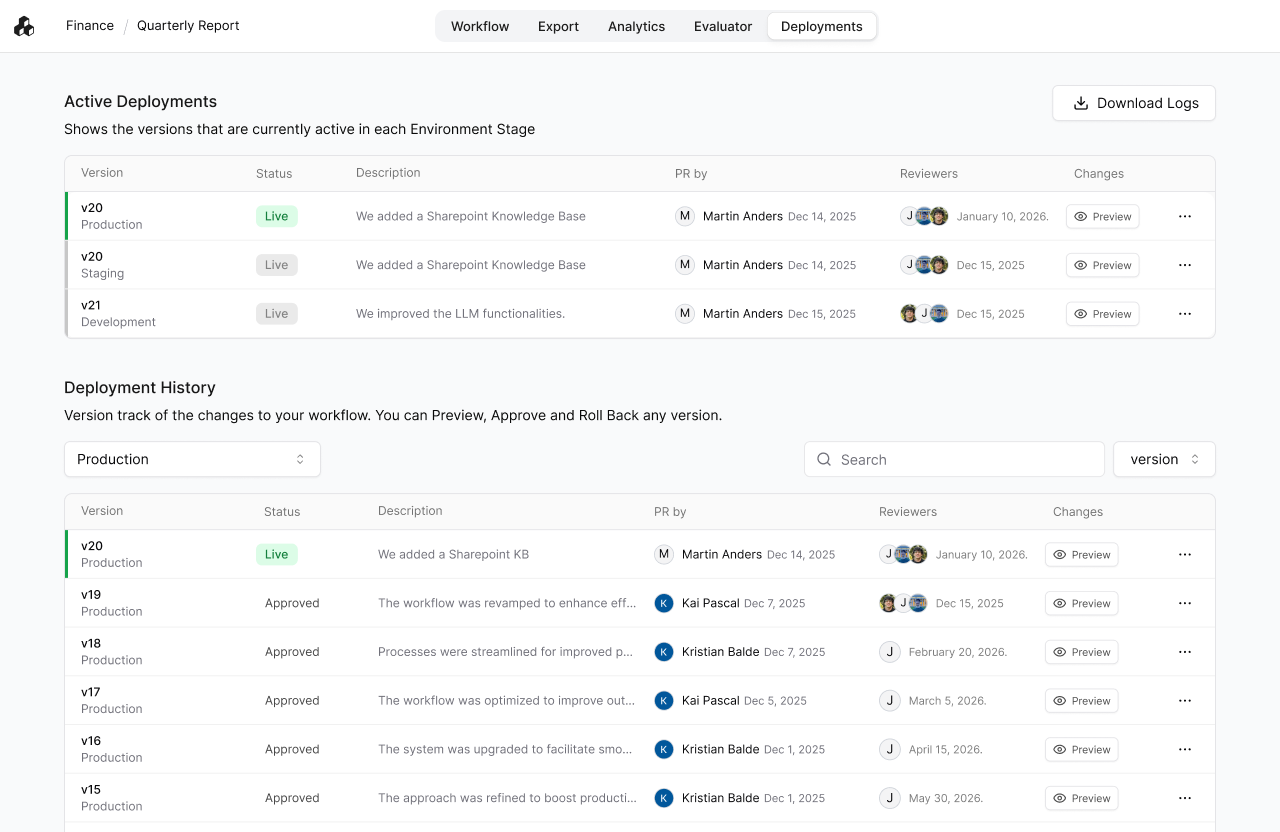Preview changes for v19
Viewport: 1280px width, 832px height.
(x=1081, y=603)
